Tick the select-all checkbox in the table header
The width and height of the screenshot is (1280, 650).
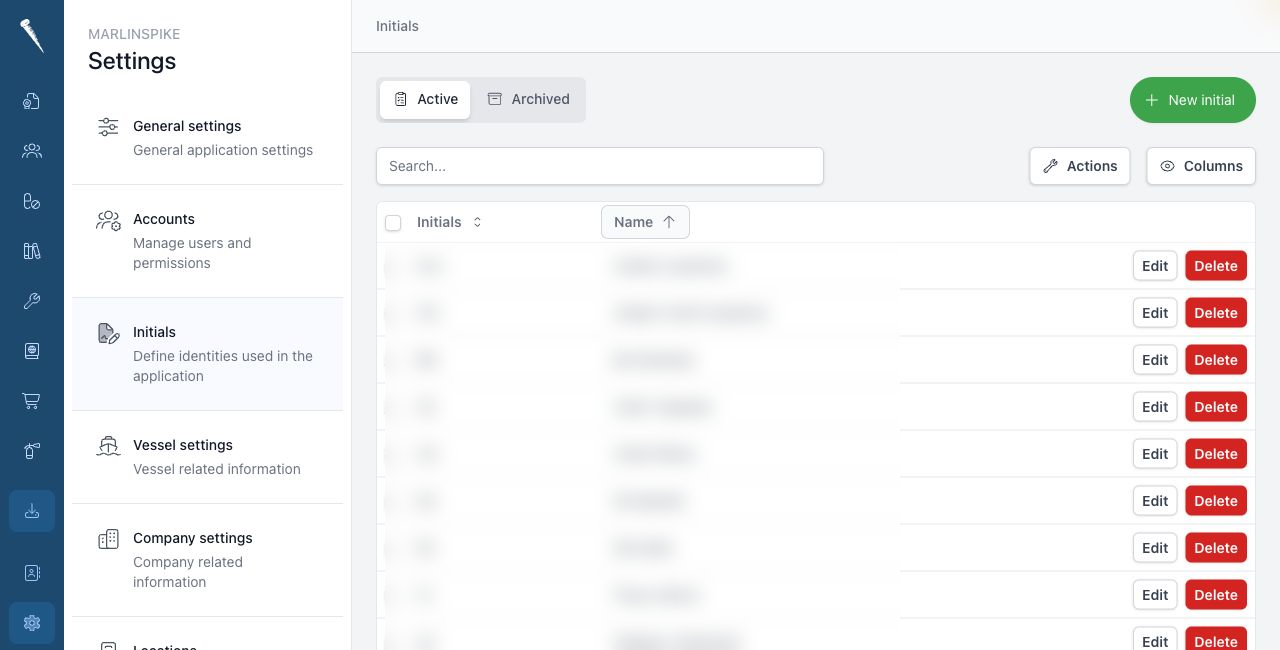tap(393, 223)
